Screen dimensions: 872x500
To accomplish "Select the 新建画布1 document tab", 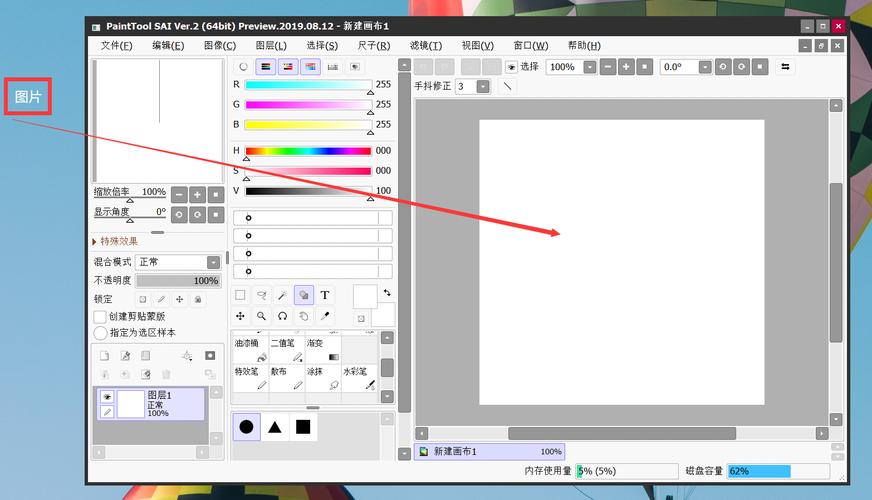I will (x=490, y=452).
